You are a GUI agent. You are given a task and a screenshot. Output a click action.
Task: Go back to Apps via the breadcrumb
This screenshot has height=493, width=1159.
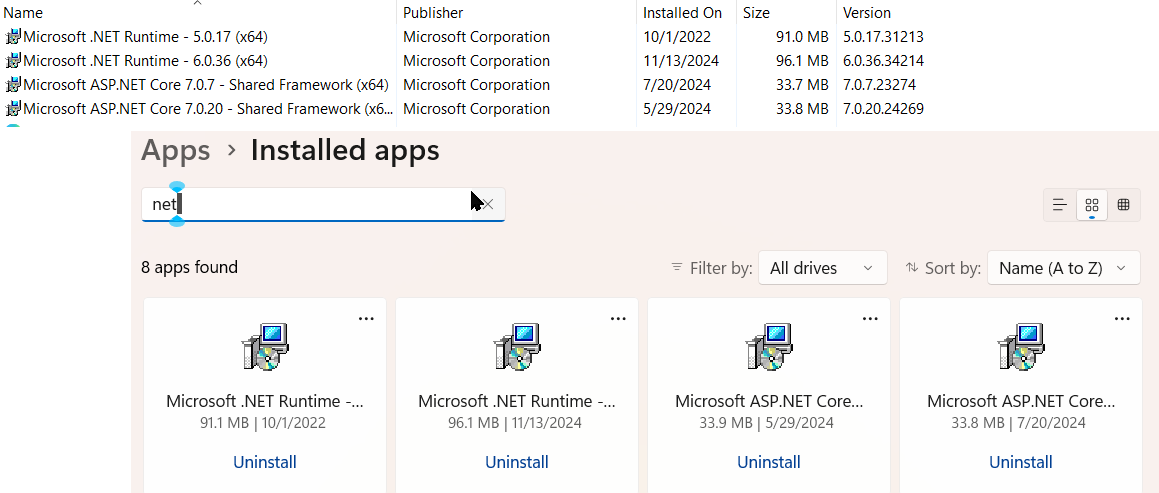(x=176, y=151)
